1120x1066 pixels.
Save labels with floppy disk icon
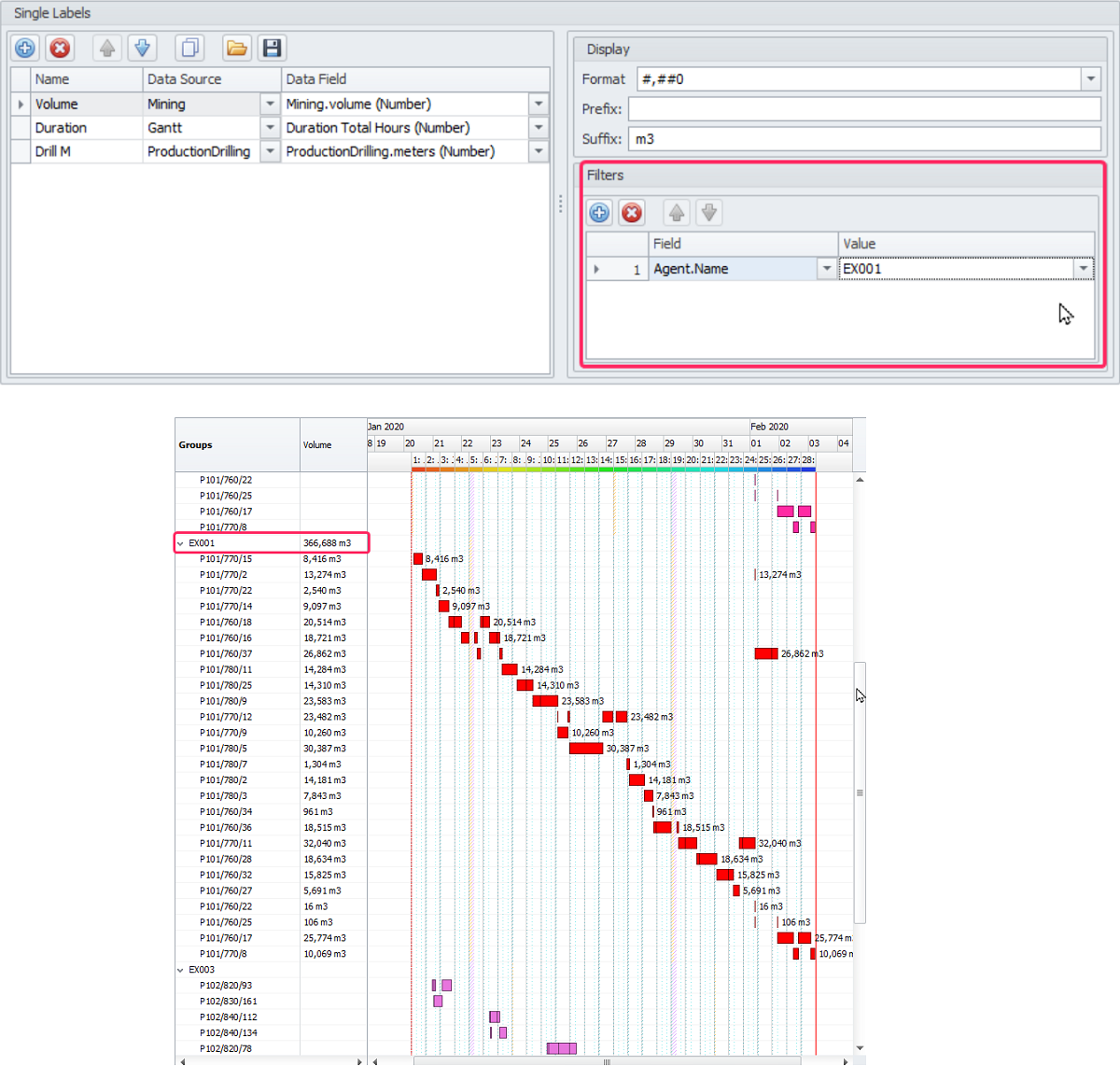(272, 48)
